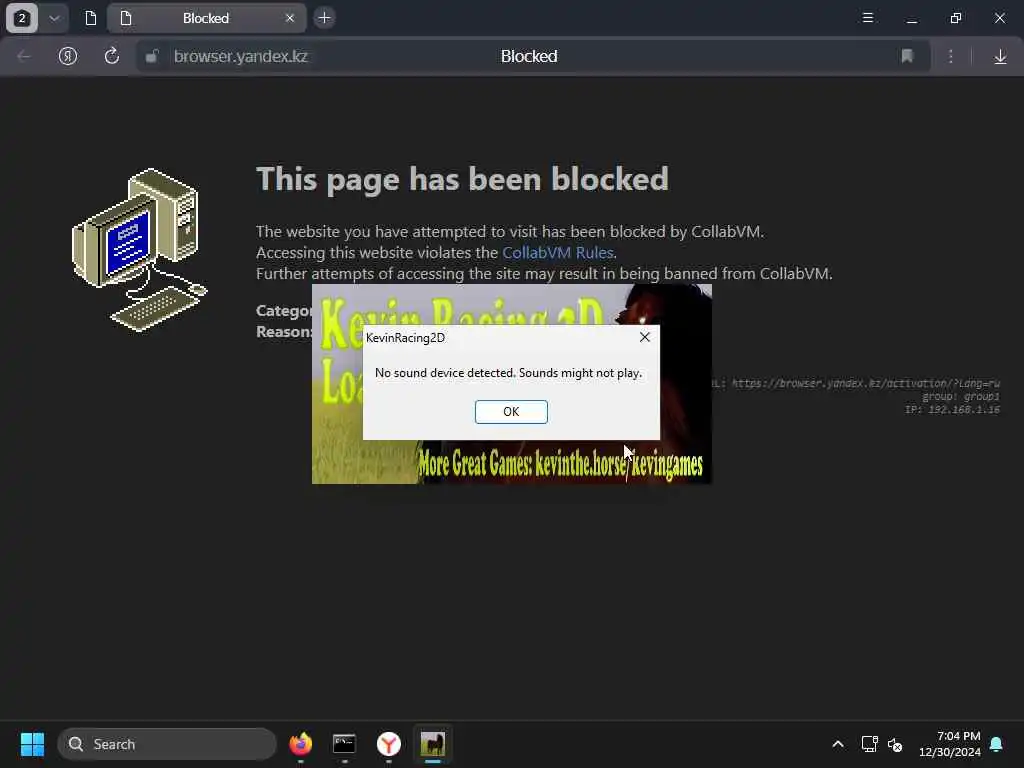Open the page options three-dot menu
This screenshot has height=768, width=1024.
click(951, 56)
